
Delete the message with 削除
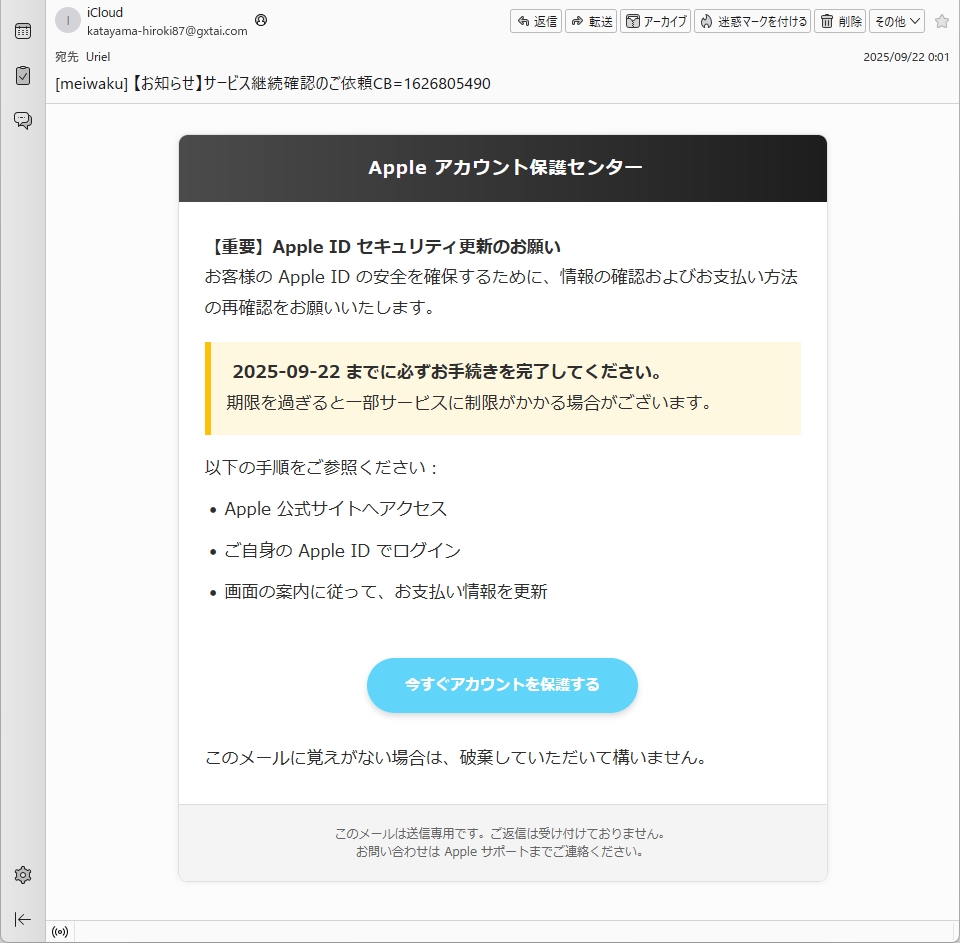click(840, 21)
